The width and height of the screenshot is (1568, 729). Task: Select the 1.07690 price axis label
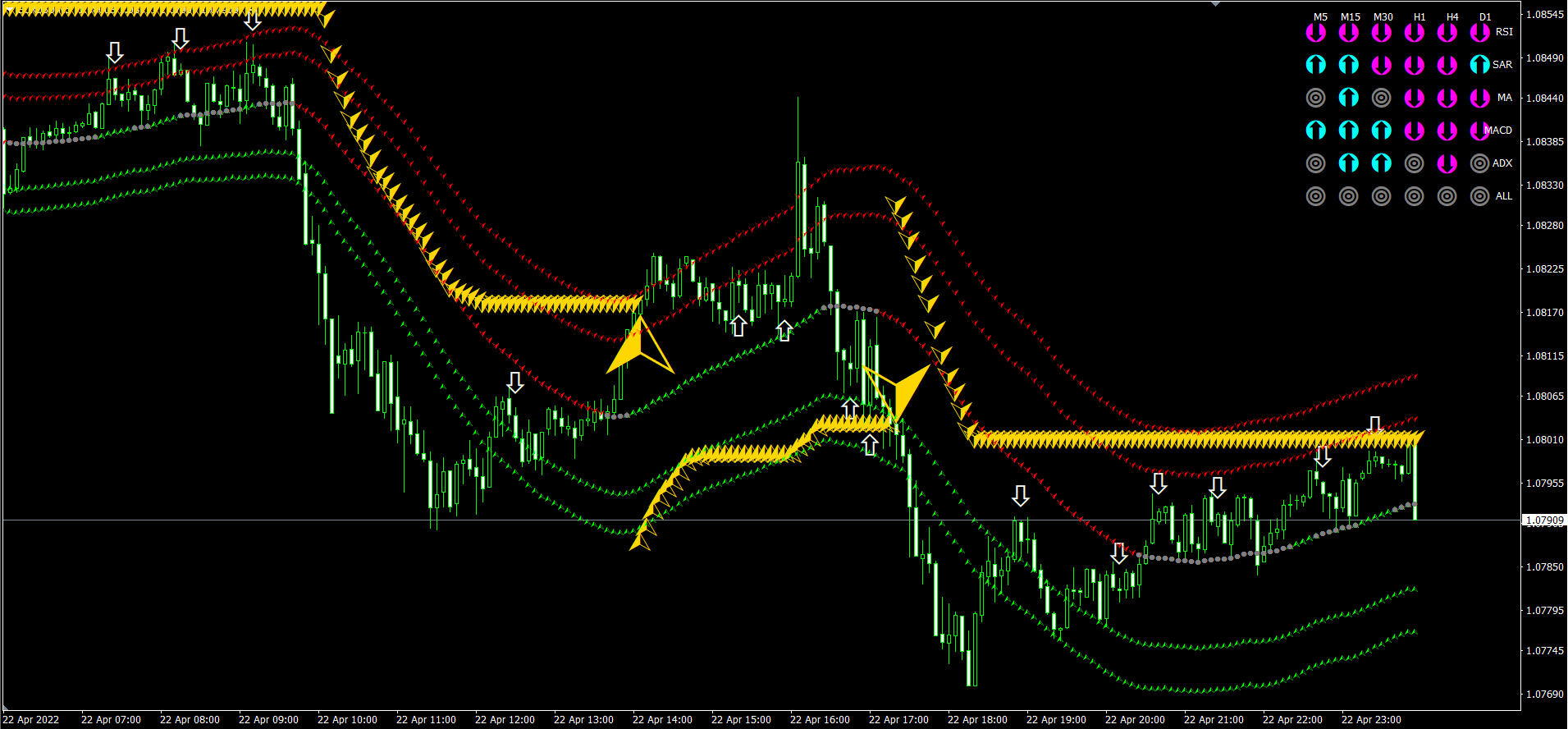1544,695
